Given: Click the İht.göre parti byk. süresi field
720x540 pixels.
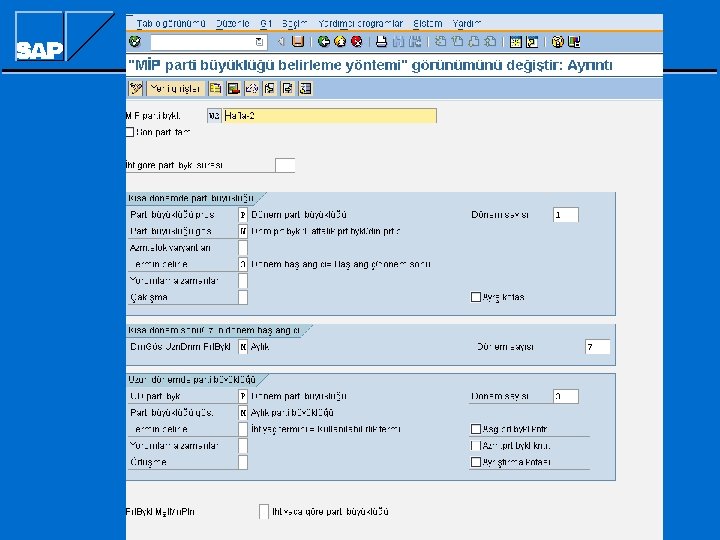Looking at the screenshot, I should pos(285,165).
